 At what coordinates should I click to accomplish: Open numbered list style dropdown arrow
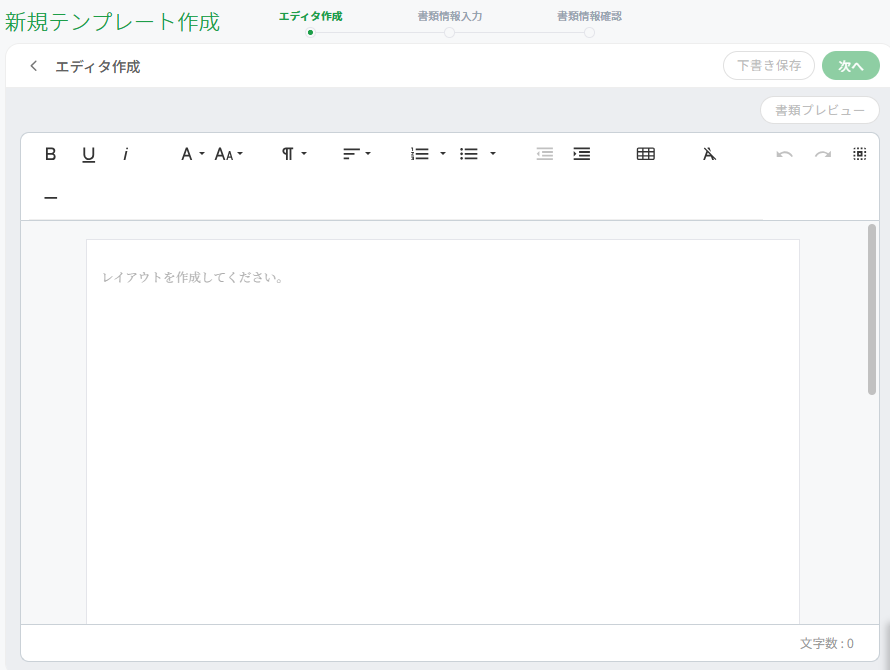[x=443, y=154]
